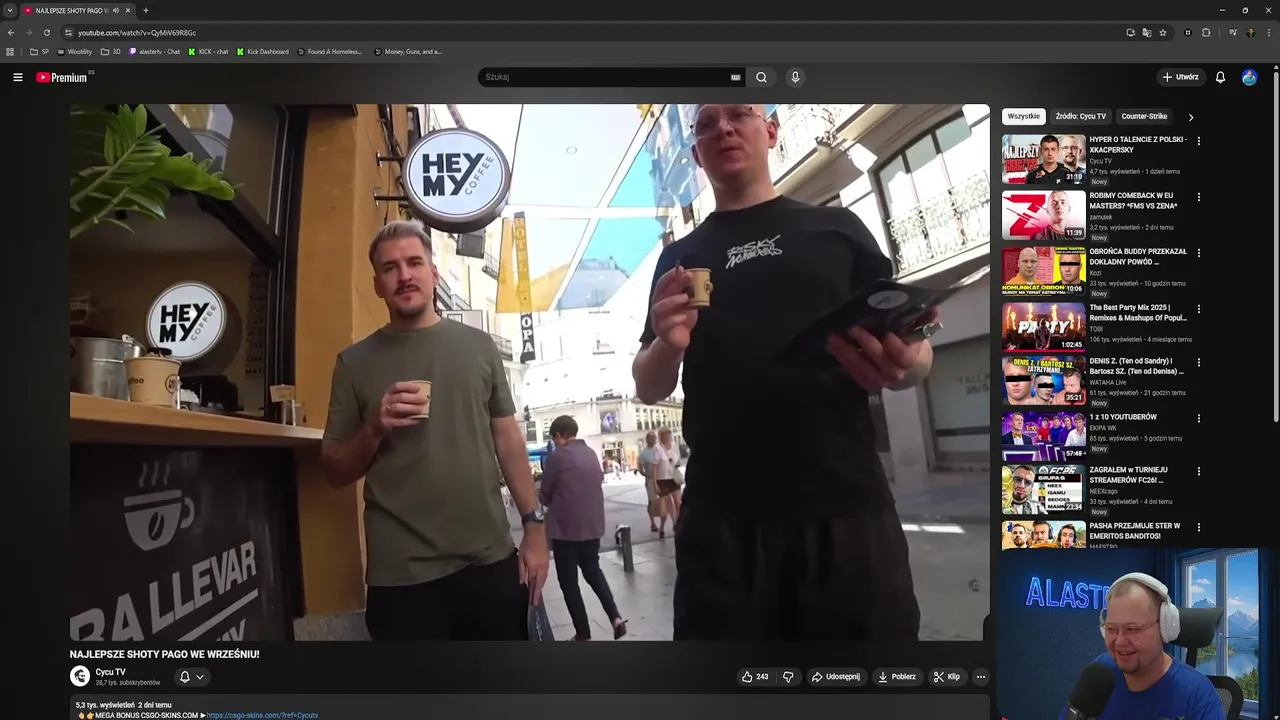
Task: Open ZAGRAŁEM W TURNIEJU STREAMERÓW thumbnail
Action: (x=1043, y=489)
